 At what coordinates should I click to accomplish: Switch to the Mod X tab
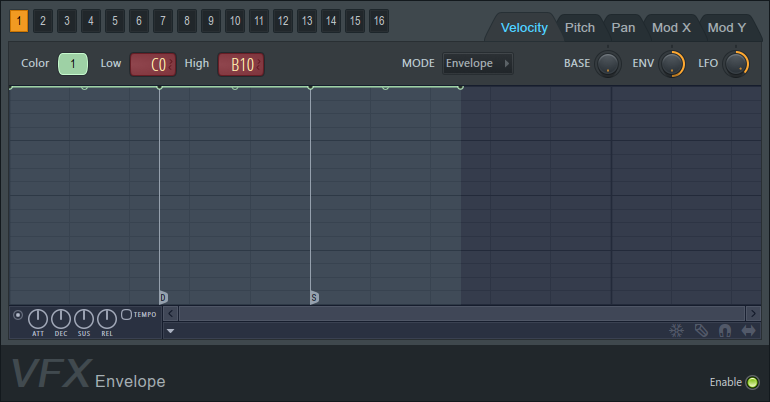671,27
